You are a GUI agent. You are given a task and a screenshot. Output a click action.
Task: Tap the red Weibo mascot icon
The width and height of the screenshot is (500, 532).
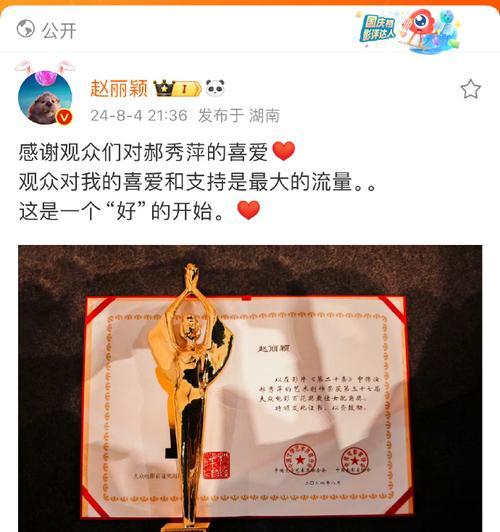pyautogui.click(x=419, y=28)
